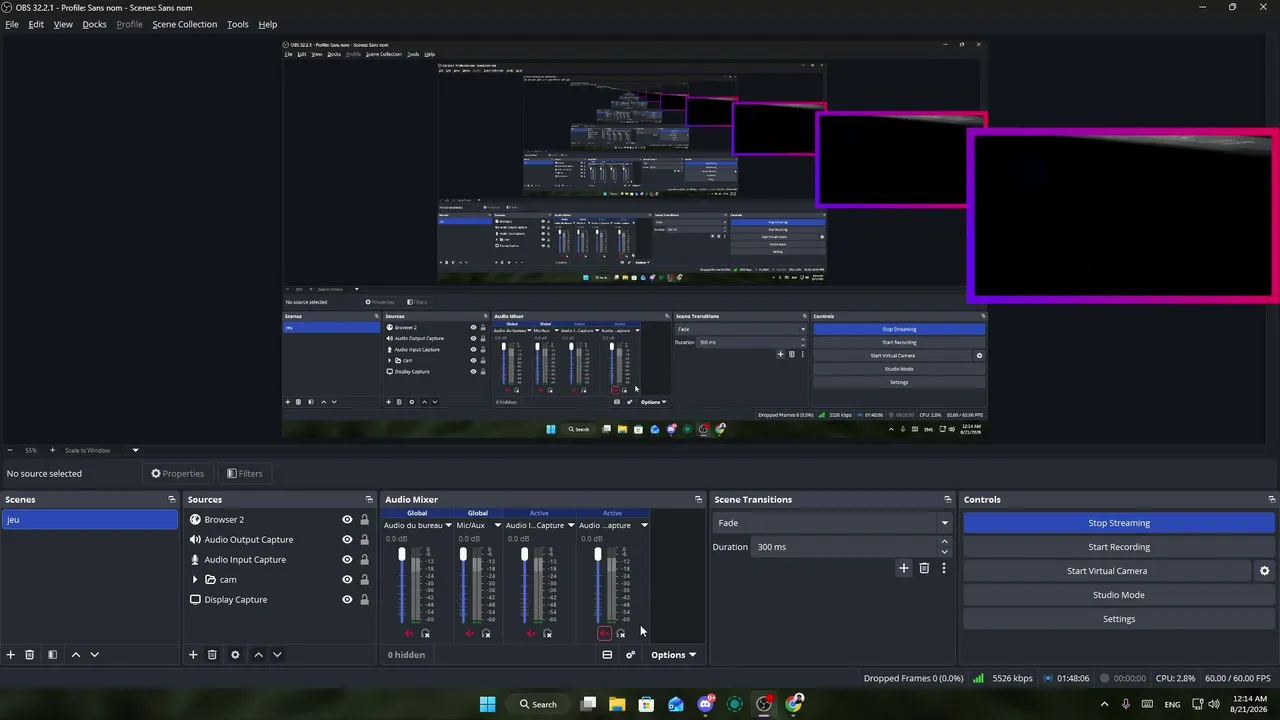The width and height of the screenshot is (1280, 720).
Task: Open Audio ...apture channel dropdown arrow
Action: pos(644,525)
